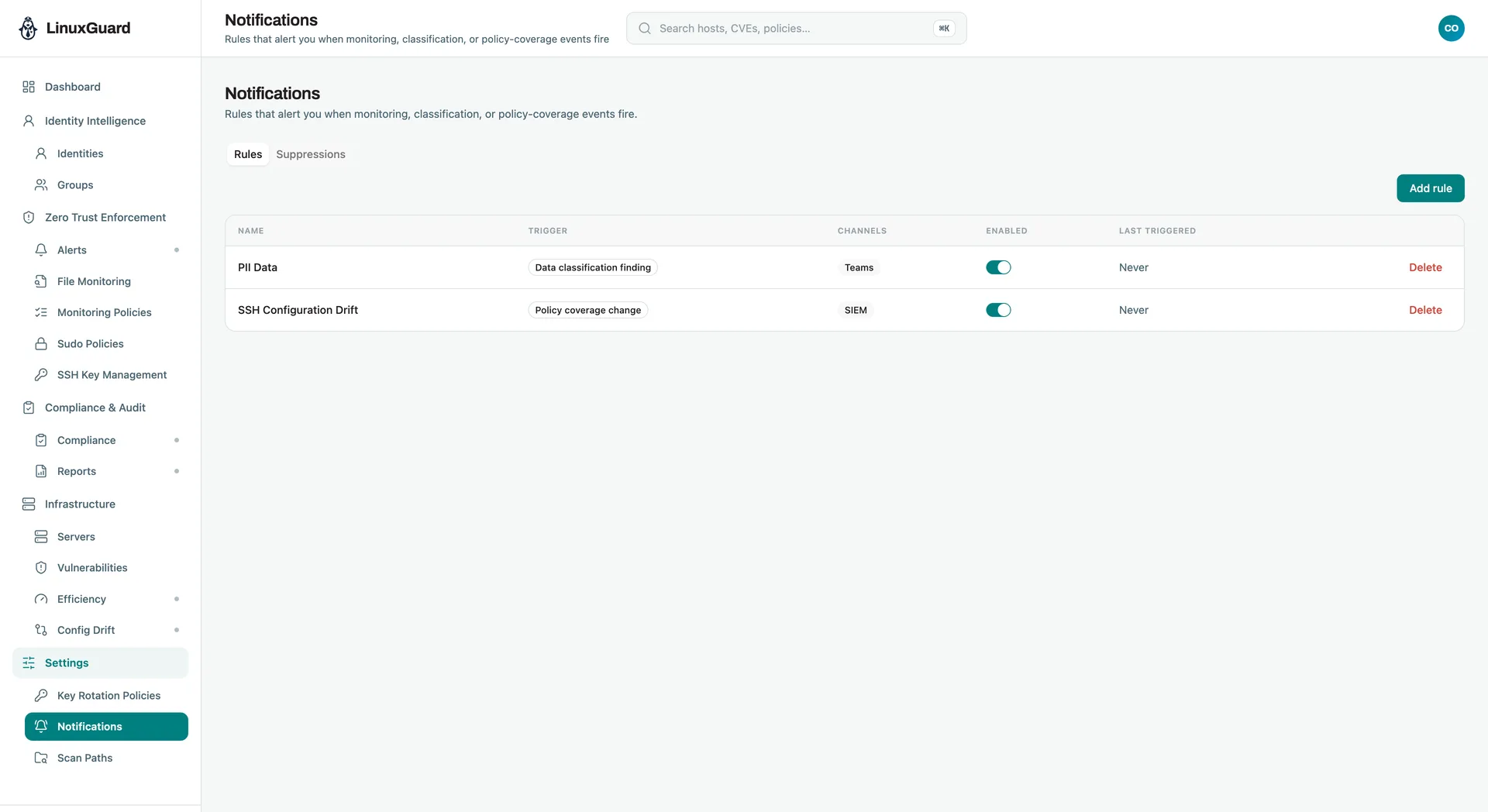Click the Data classification finding trigger tag
This screenshot has width=1488, height=812.
(593, 267)
